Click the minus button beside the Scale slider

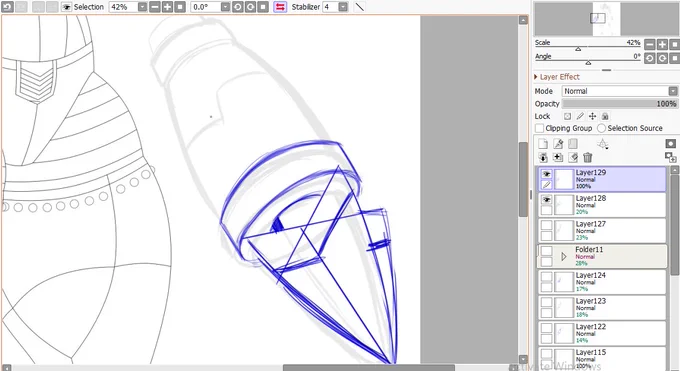[649, 44]
